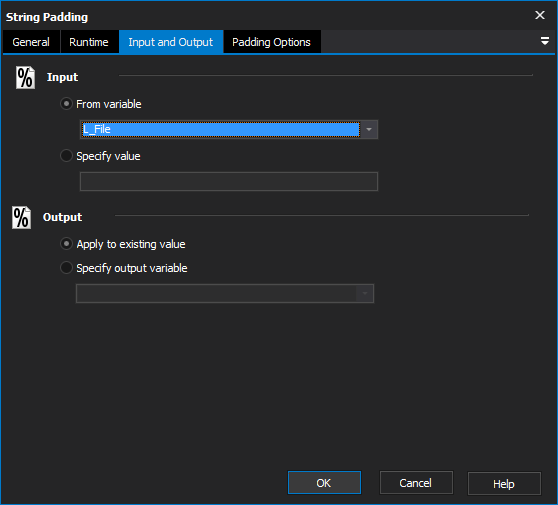The image size is (558, 505).
Task: Open Help for String Padding
Action: pyautogui.click(x=504, y=483)
